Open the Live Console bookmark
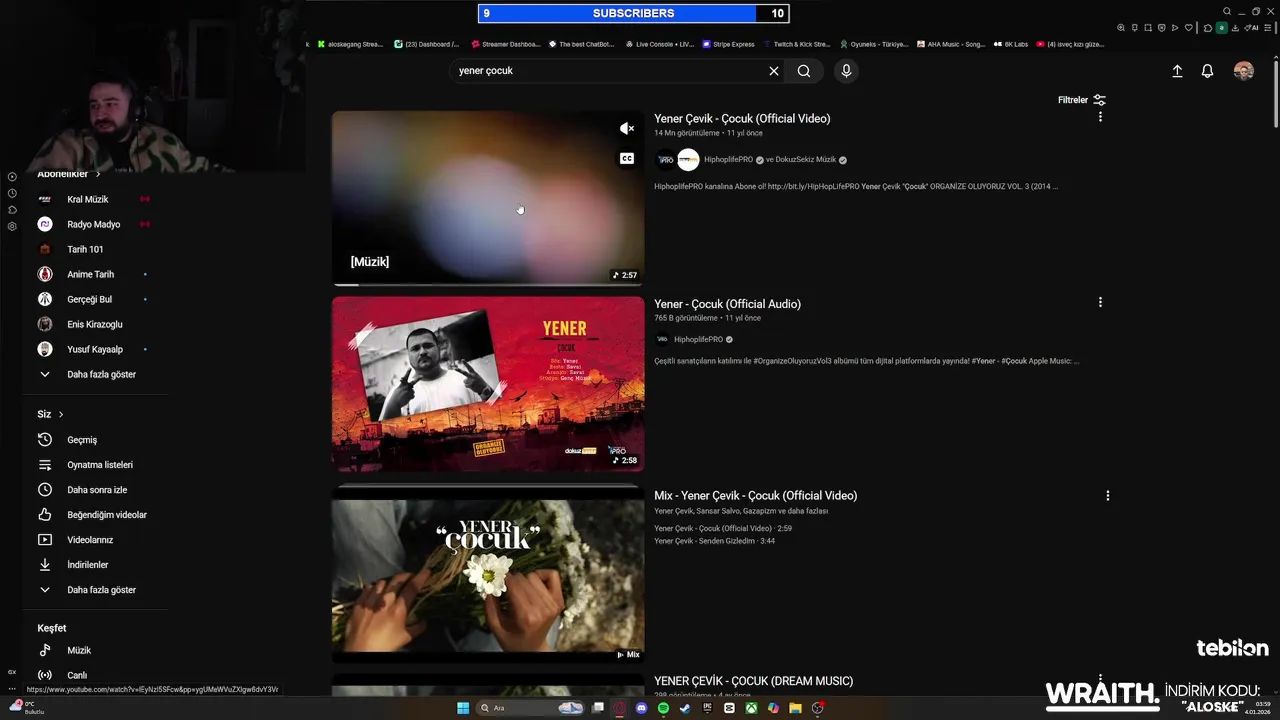This screenshot has height=720, width=1280. pyautogui.click(x=659, y=44)
